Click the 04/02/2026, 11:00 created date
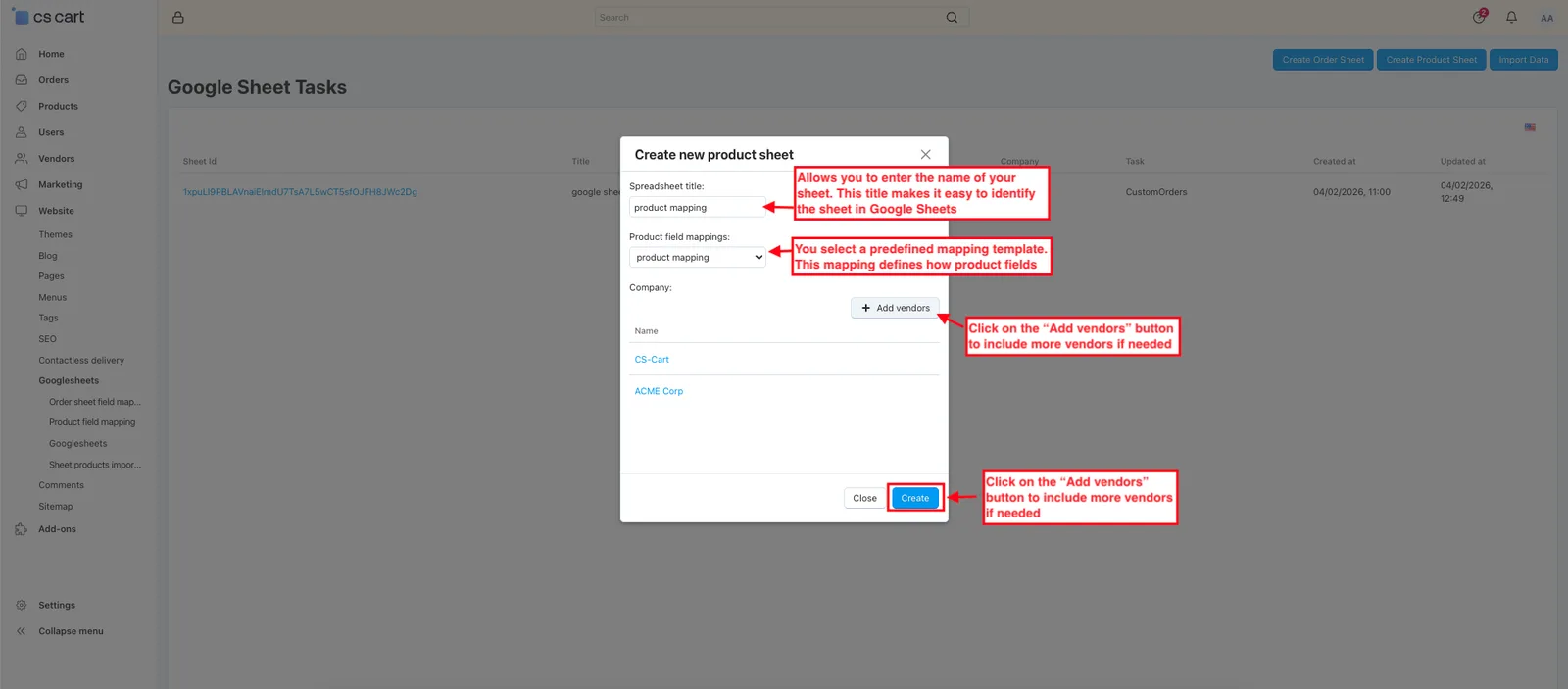The height and width of the screenshot is (689, 1568). (x=1351, y=192)
